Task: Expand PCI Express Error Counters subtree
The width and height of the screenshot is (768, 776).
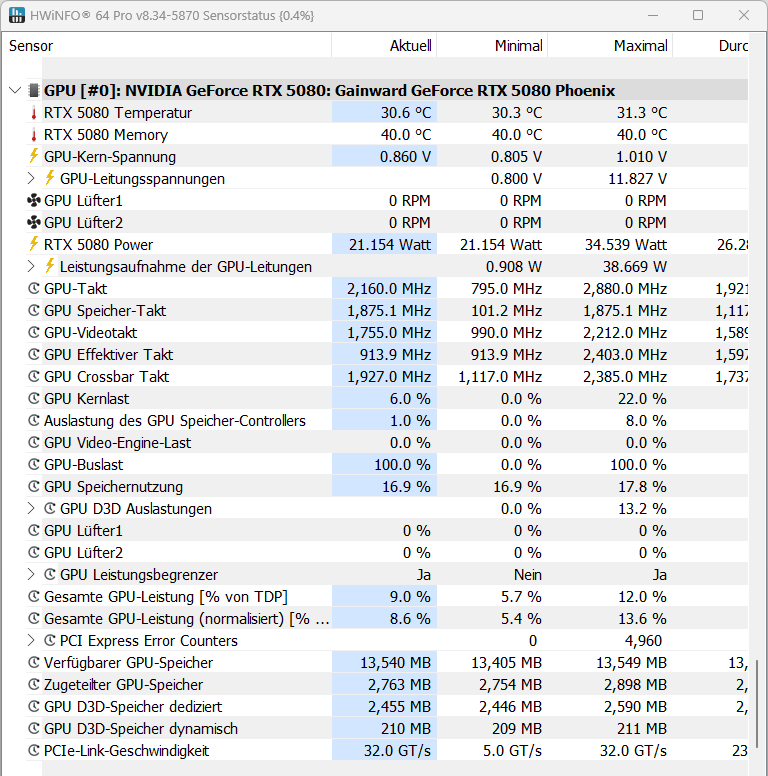Action: tap(31, 640)
